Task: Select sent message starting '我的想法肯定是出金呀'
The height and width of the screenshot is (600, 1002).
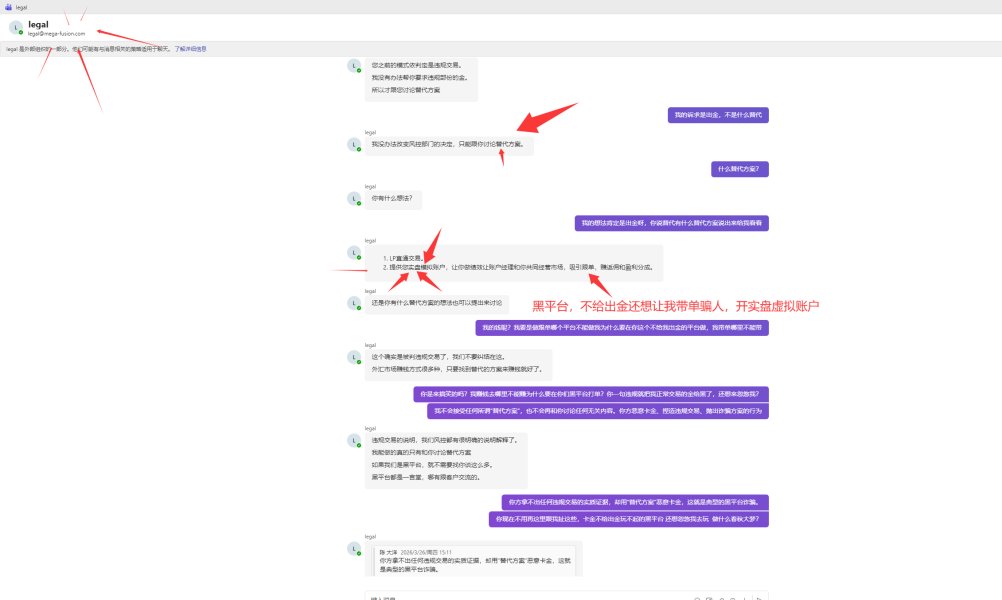Action: pyautogui.click(x=672, y=224)
